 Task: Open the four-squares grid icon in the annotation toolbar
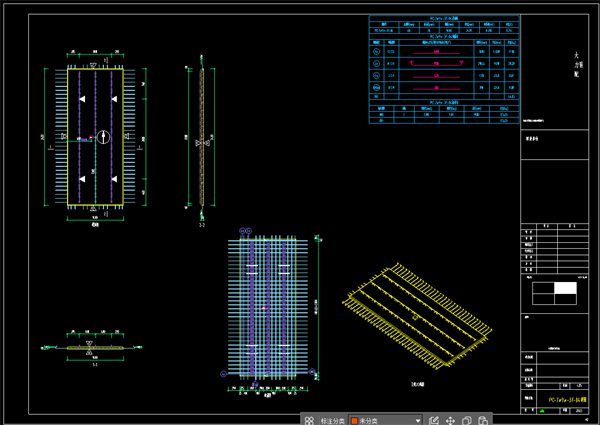pyautogui.click(x=309, y=421)
